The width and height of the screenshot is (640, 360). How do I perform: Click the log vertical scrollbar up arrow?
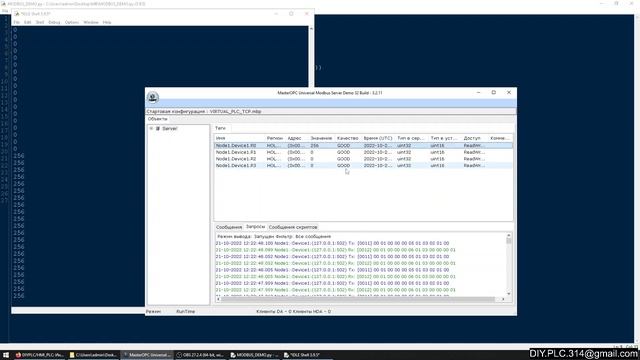(x=509, y=236)
